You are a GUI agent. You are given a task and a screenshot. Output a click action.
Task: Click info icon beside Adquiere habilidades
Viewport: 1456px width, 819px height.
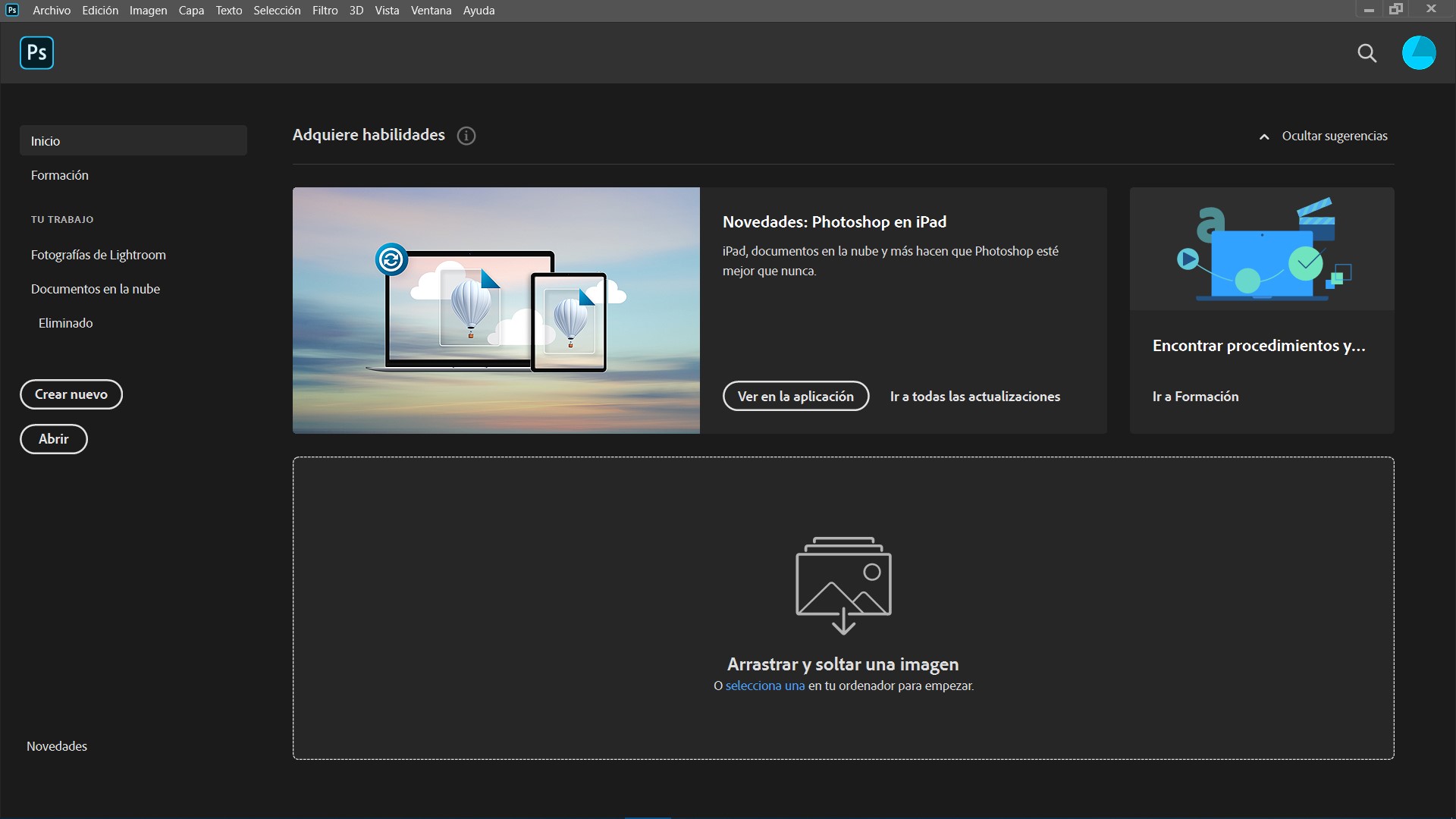click(466, 136)
